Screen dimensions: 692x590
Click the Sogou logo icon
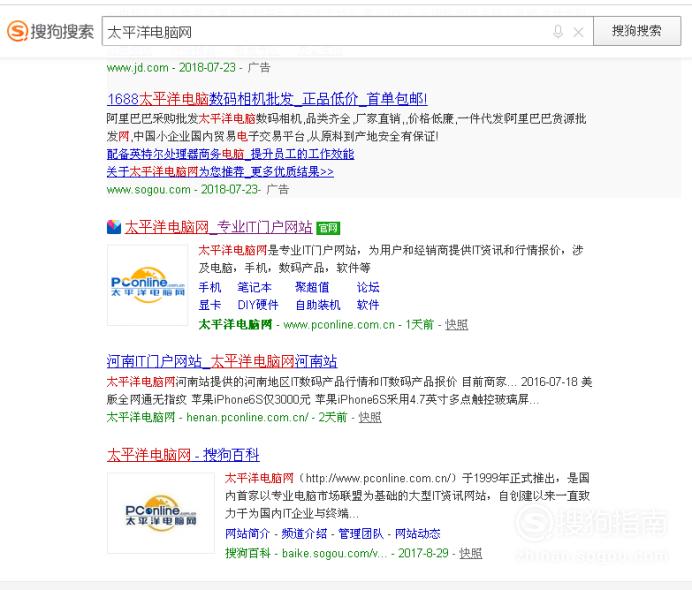click(18, 31)
